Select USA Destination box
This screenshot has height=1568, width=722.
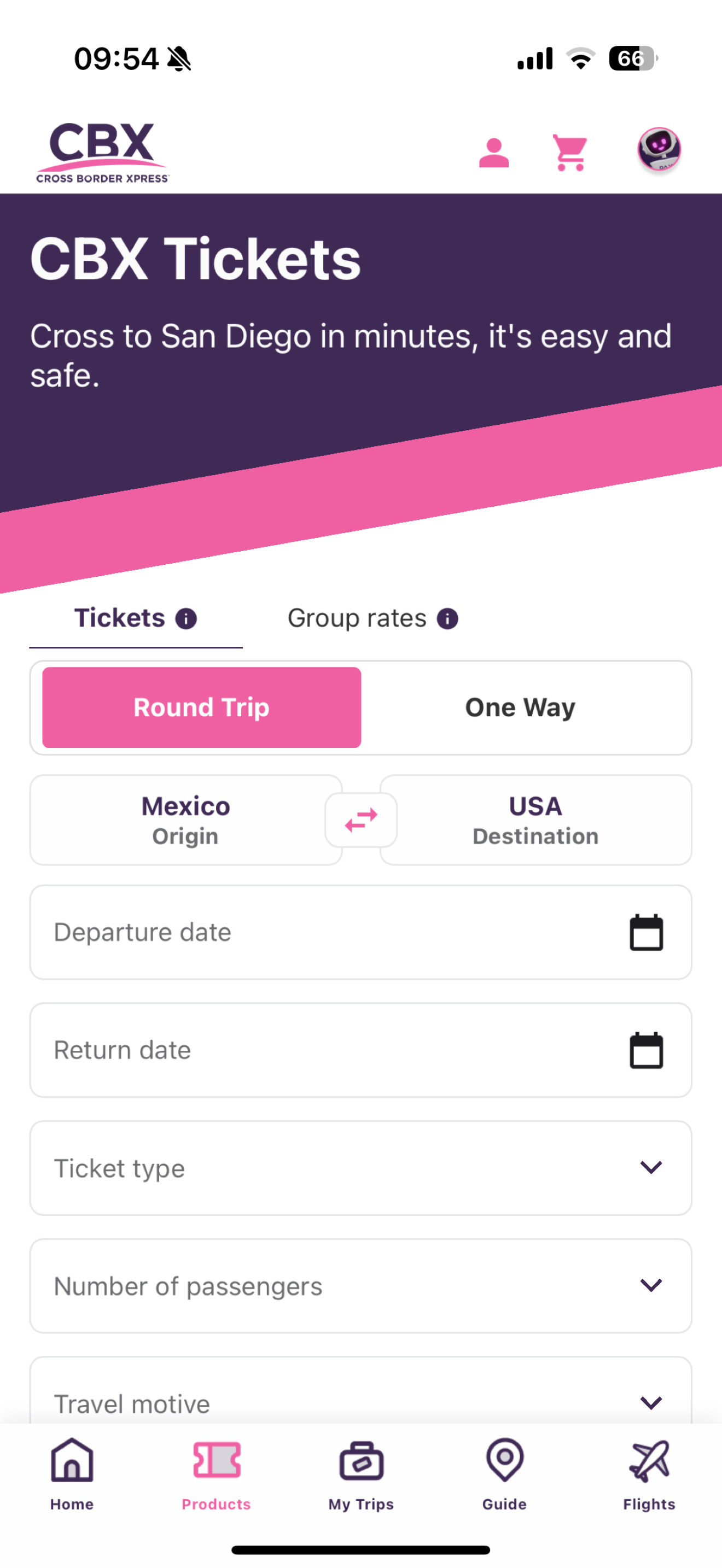[535, 820]
